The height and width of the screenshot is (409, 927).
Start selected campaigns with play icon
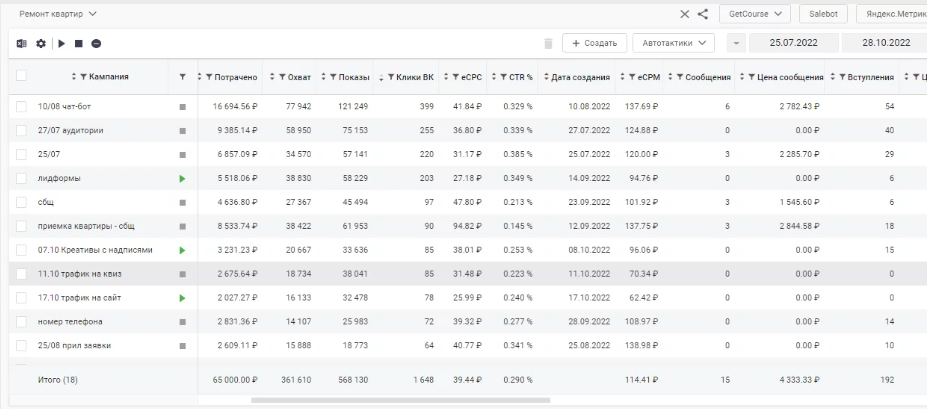coord(61,44)
